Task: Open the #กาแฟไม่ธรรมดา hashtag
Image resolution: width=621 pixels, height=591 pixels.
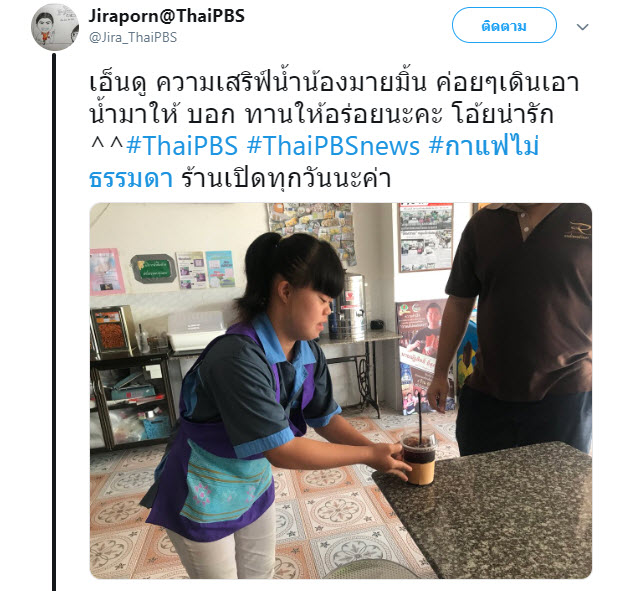Action: [484, 146]
